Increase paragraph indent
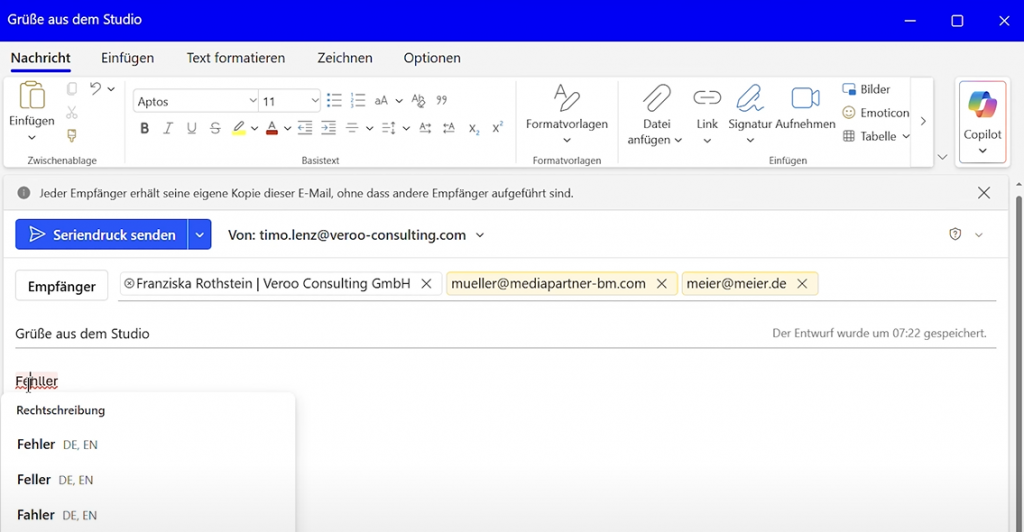Viewport: 1024px width, 532px height. click(328, 129)
